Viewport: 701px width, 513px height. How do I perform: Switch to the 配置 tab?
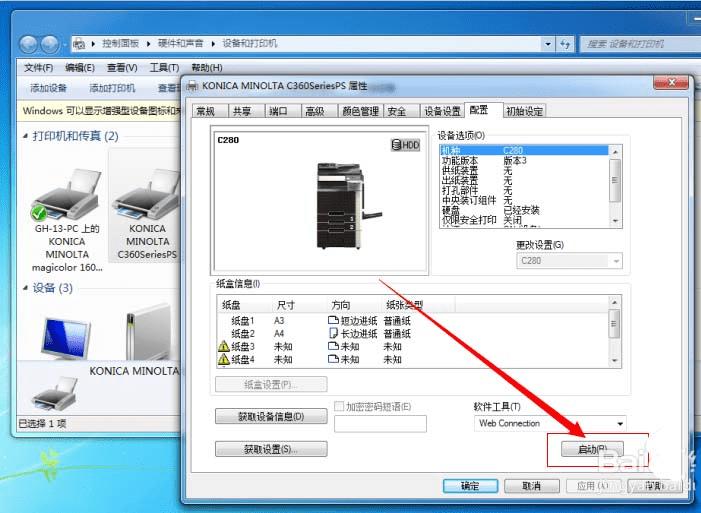[484, 110]
